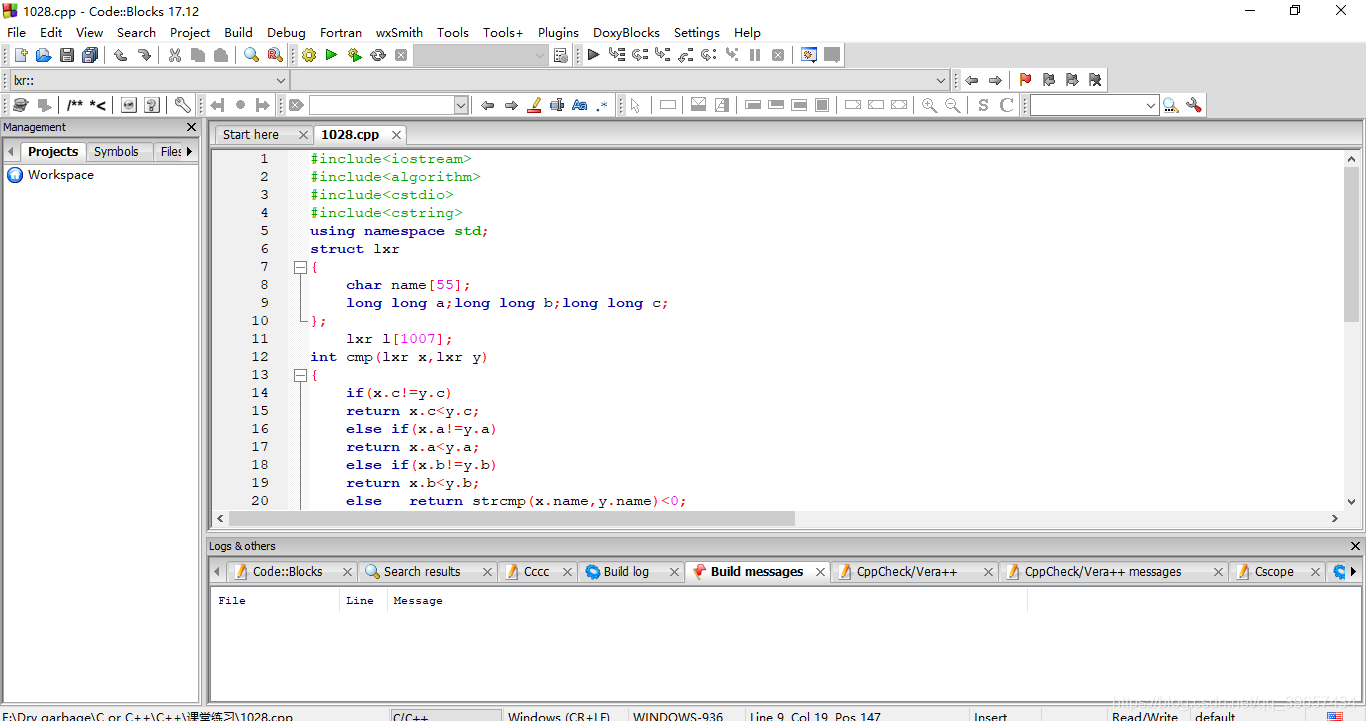The image size is (1366, 721).
Task: Save all files from the toolbar
Action: pos(90,55)
